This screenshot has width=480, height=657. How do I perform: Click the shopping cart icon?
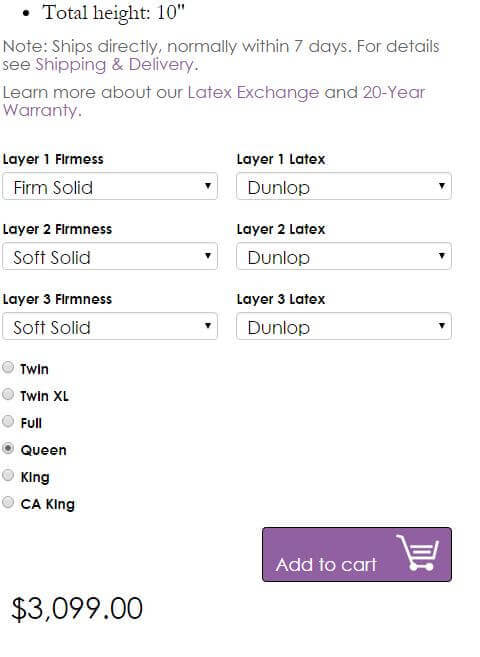point(418,553)
